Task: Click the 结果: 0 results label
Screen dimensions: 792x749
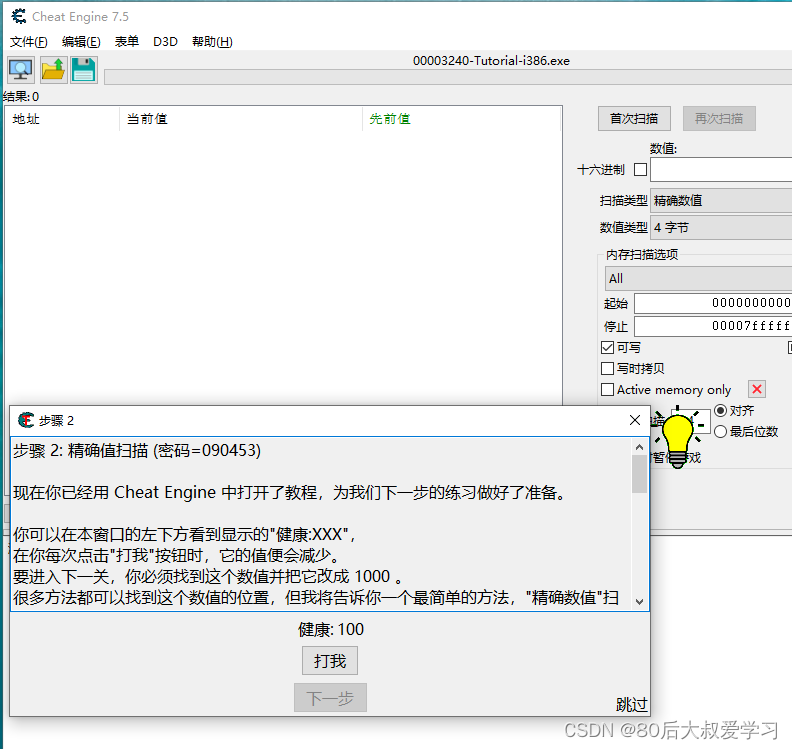Action: click(21, 96)
